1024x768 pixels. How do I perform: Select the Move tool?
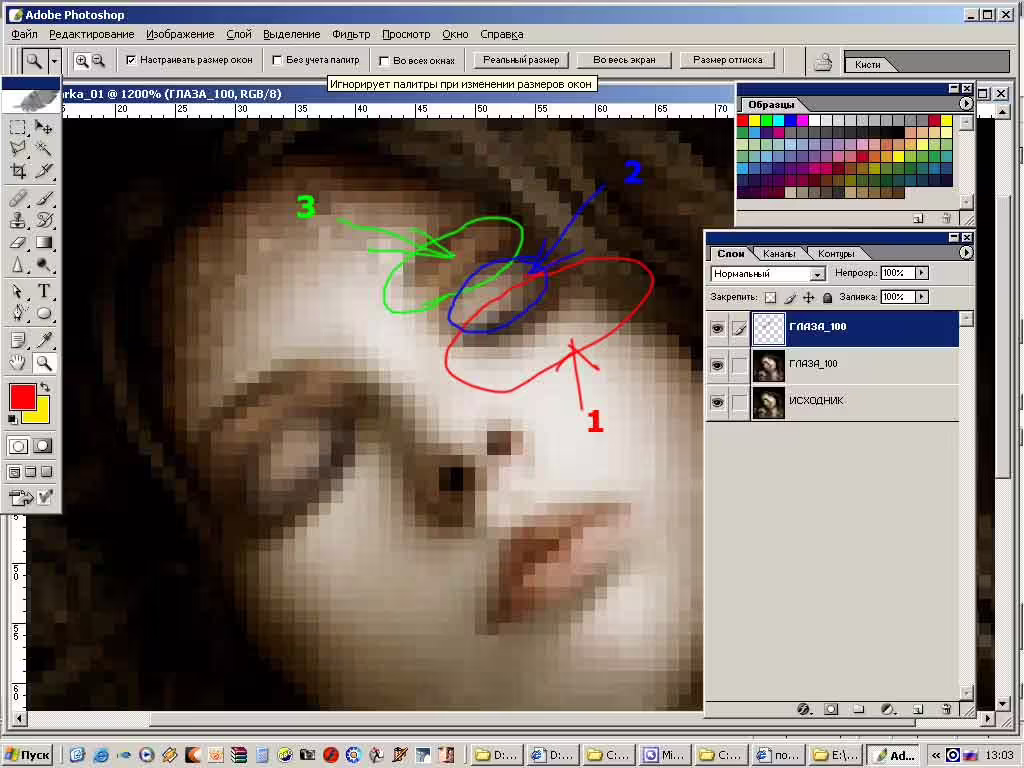pyautogui.click(x=44, y=127)
